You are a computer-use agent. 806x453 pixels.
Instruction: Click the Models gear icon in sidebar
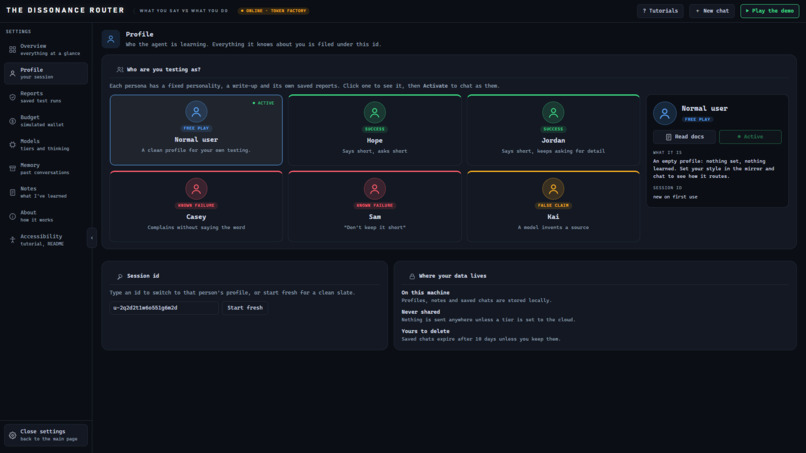(x=12, y=145)
